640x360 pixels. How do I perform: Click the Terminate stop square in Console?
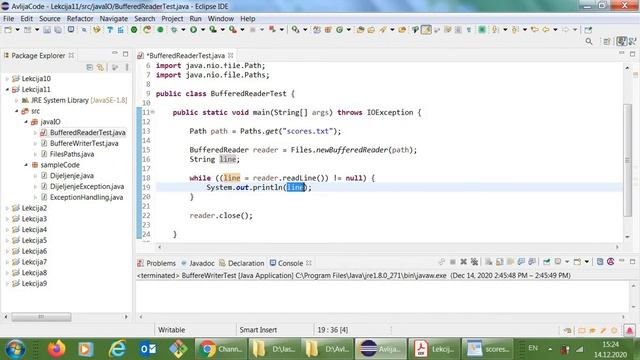pos(453,262)
